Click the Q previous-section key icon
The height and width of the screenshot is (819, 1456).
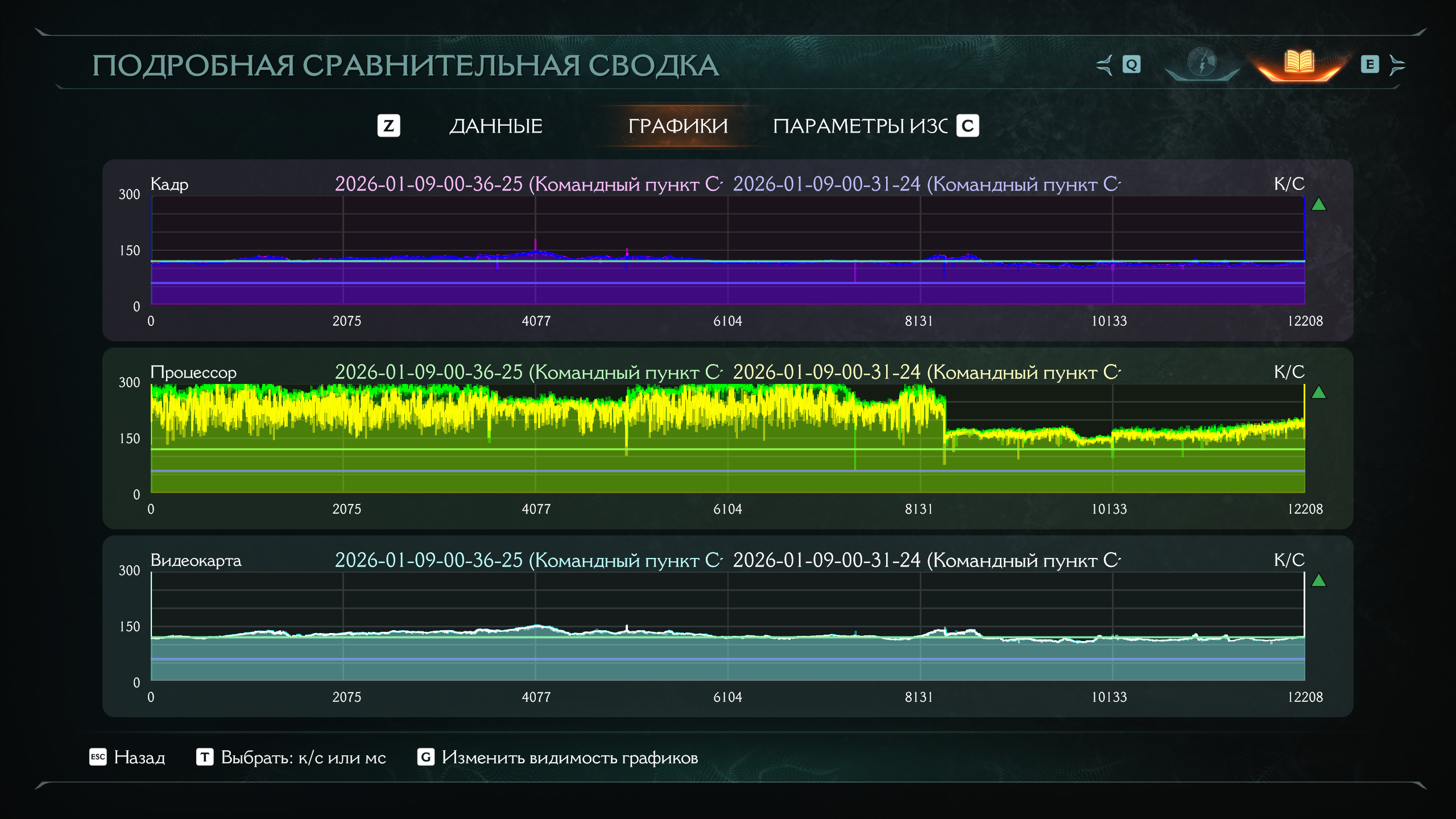(1131, 65)
